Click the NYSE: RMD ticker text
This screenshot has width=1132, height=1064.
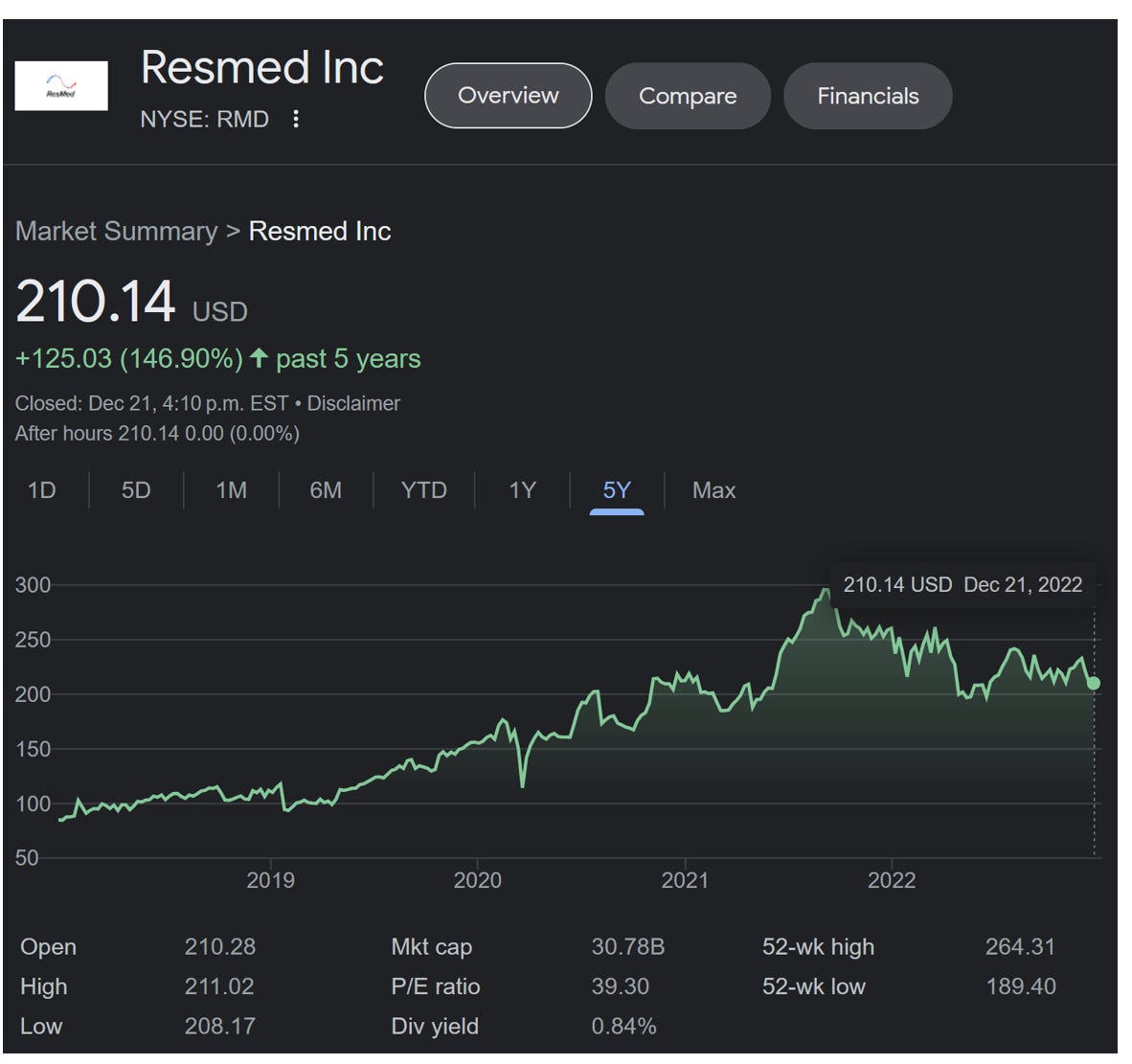(204, 119)
